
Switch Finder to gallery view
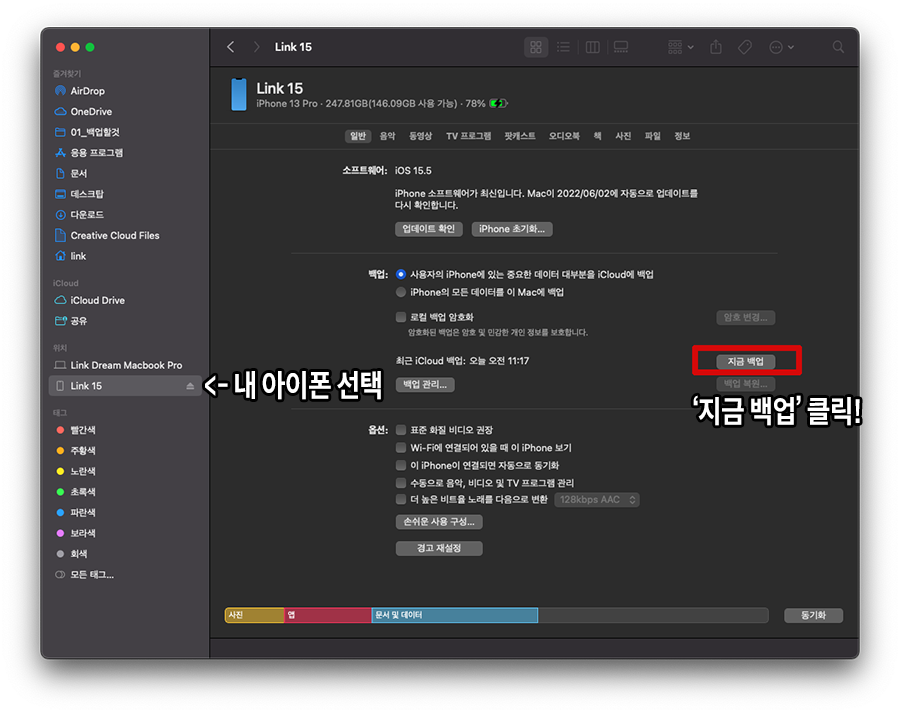pyautogui.click(x=621, y=47)
